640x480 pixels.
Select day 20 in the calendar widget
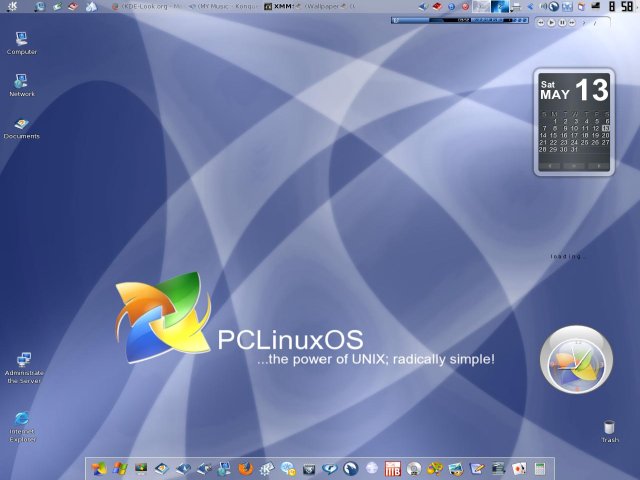[605, 135]
